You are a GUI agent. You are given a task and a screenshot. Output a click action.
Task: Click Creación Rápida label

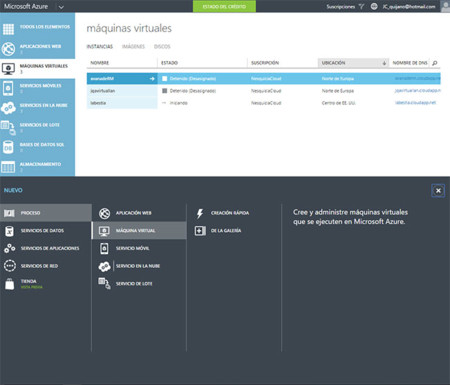230,213
